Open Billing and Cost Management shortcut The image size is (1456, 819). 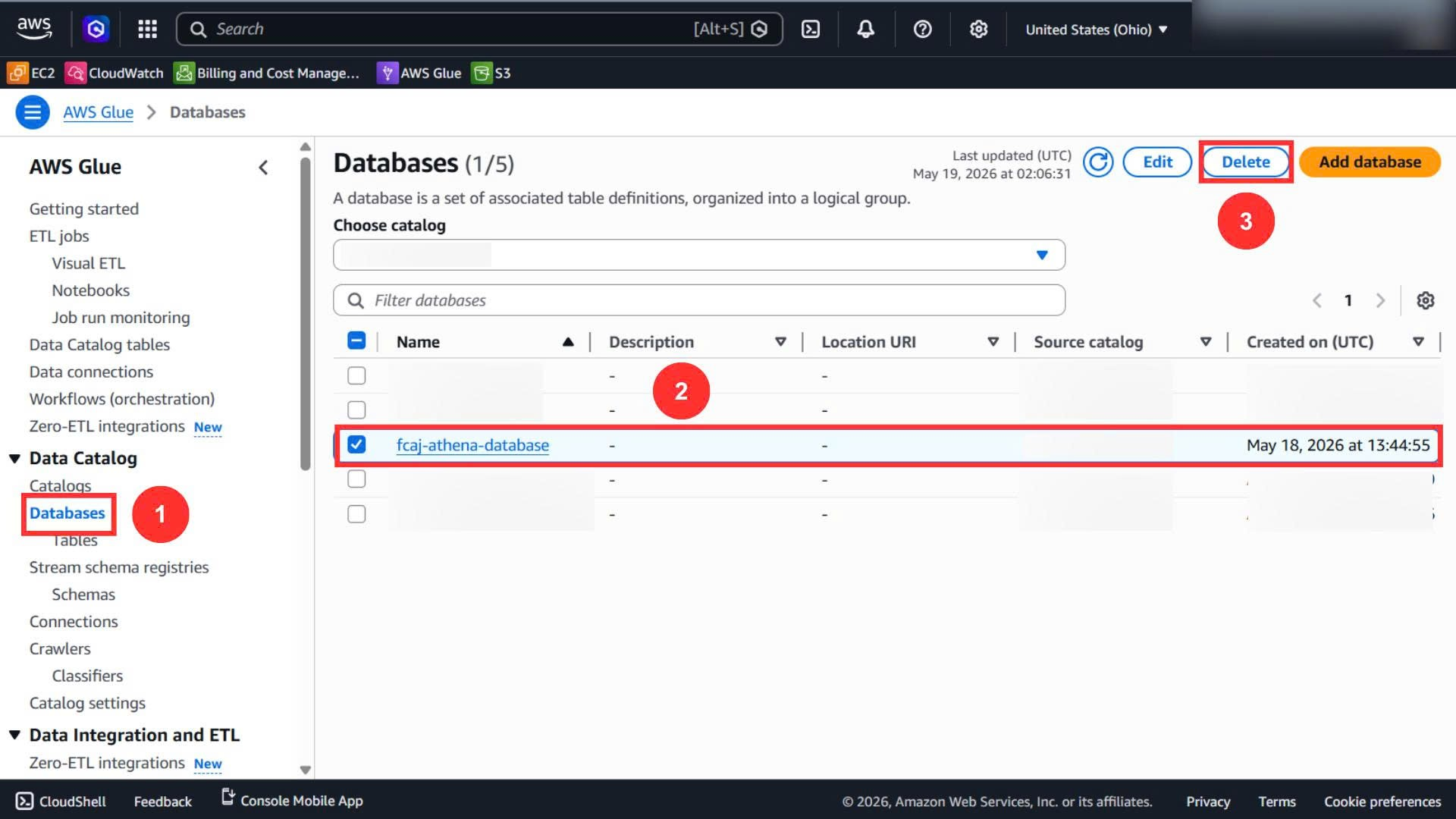(x=267, y=73)
